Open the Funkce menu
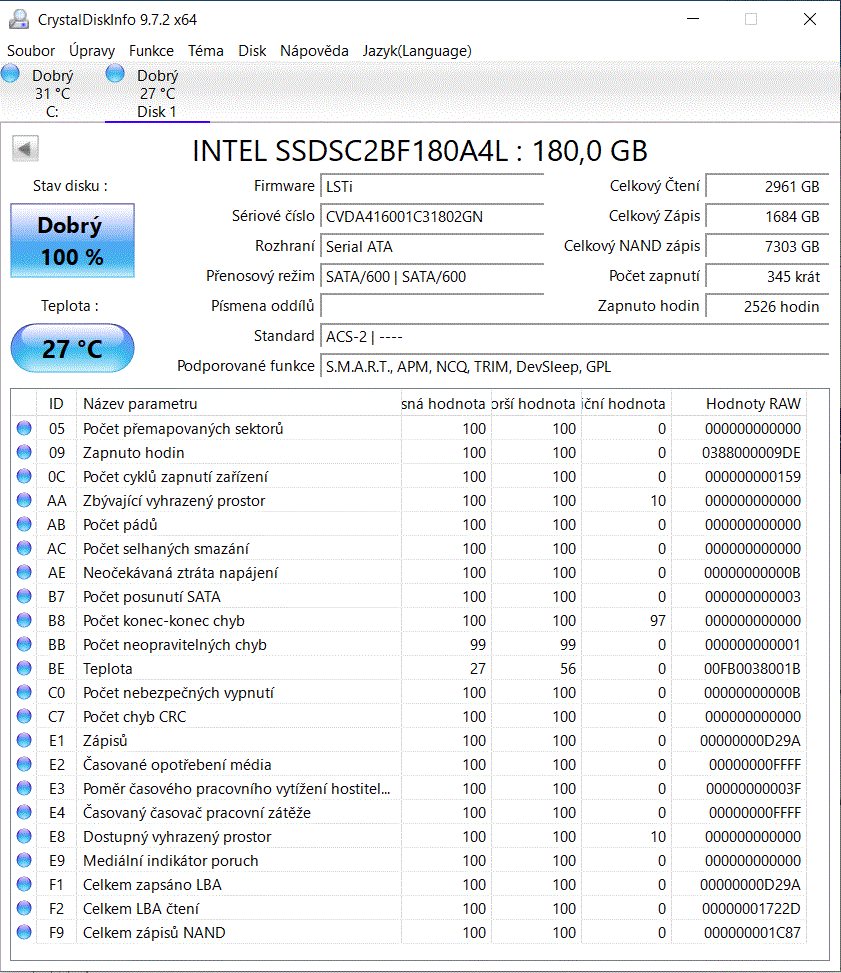Viewport: 841px width, 973px height. [151, 51]
